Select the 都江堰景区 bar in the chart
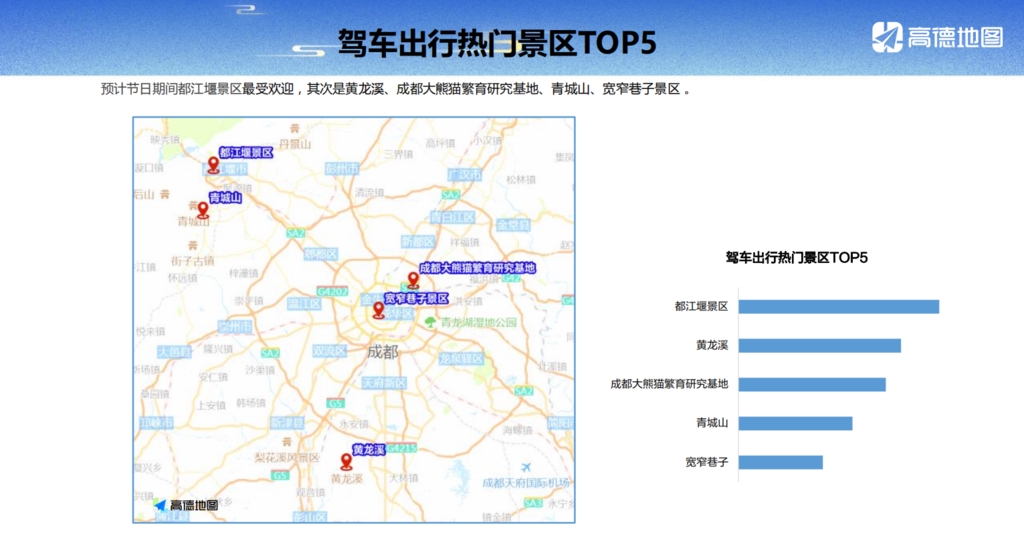 [x=838, y=306]
